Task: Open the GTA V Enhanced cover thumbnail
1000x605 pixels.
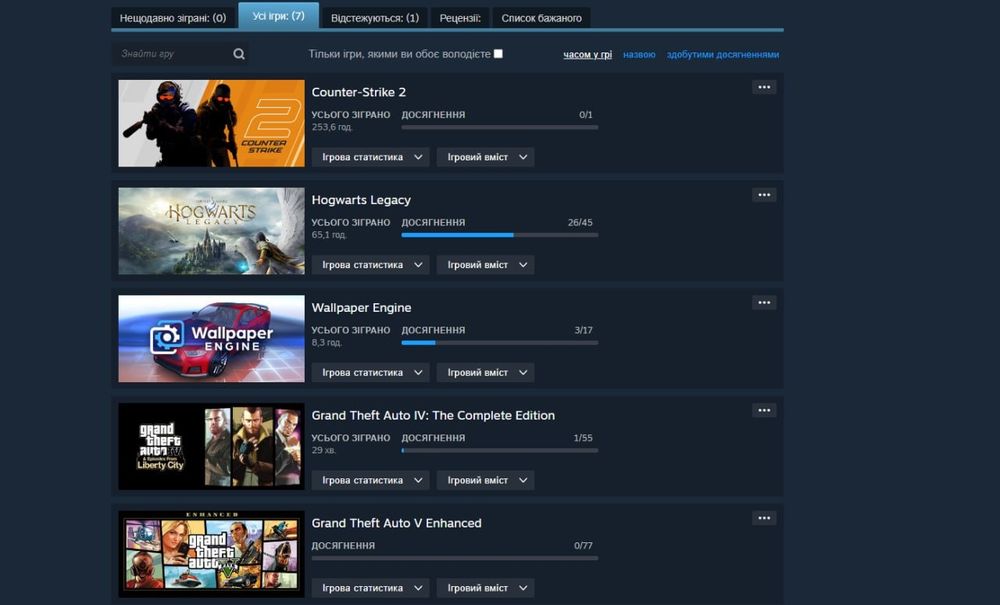Action: 211,554
